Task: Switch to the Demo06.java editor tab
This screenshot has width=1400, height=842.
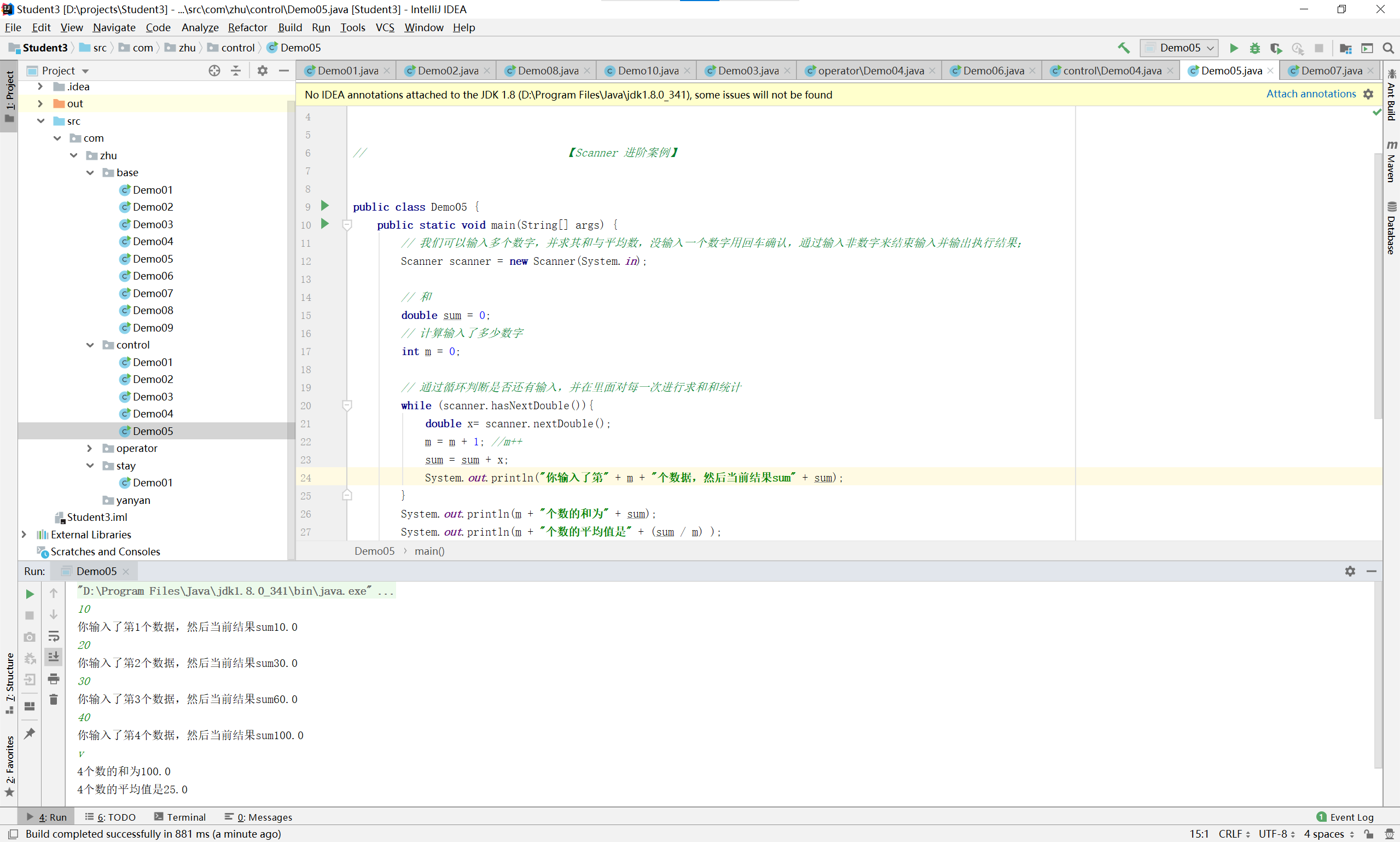Action: coord(993,71)
